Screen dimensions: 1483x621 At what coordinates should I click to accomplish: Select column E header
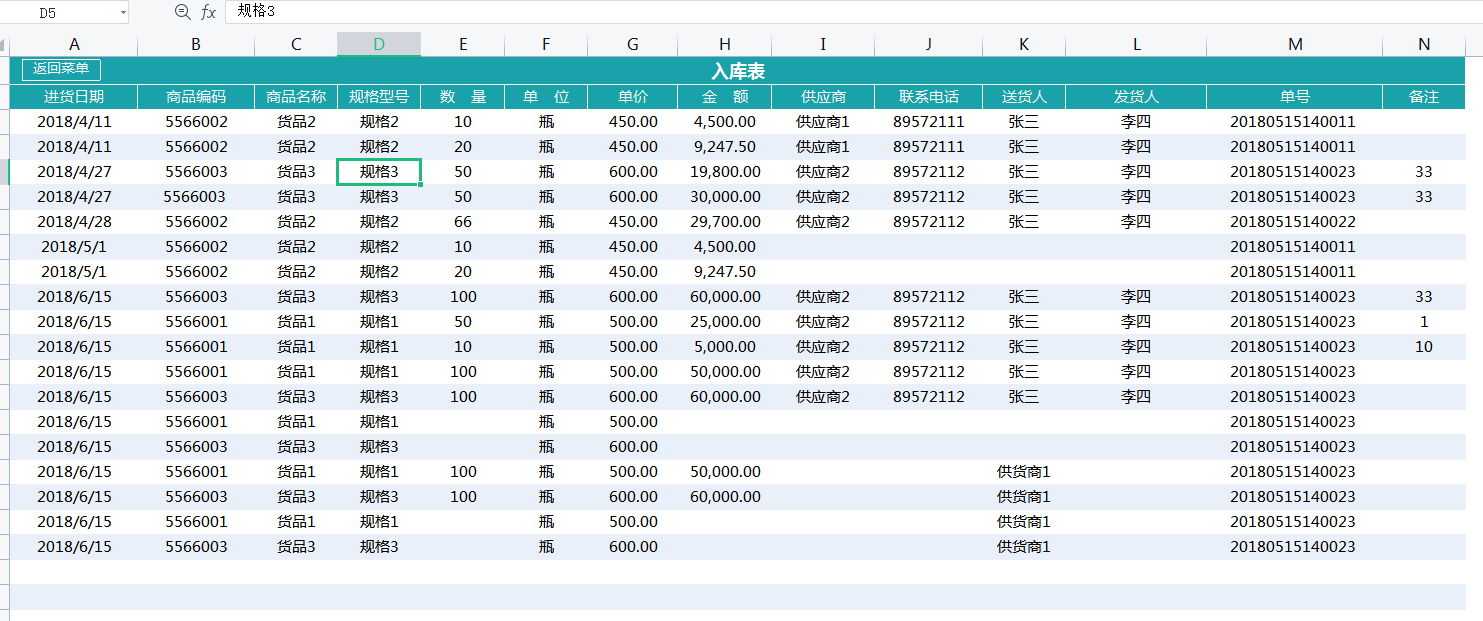pos(463,44)
